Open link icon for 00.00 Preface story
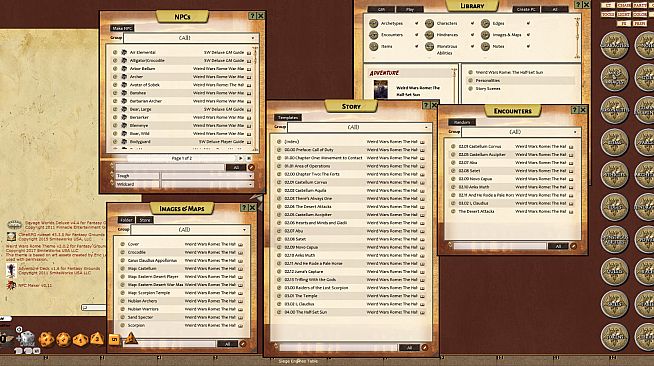This screenshot has width=654, height=366. tap(279, 150)
